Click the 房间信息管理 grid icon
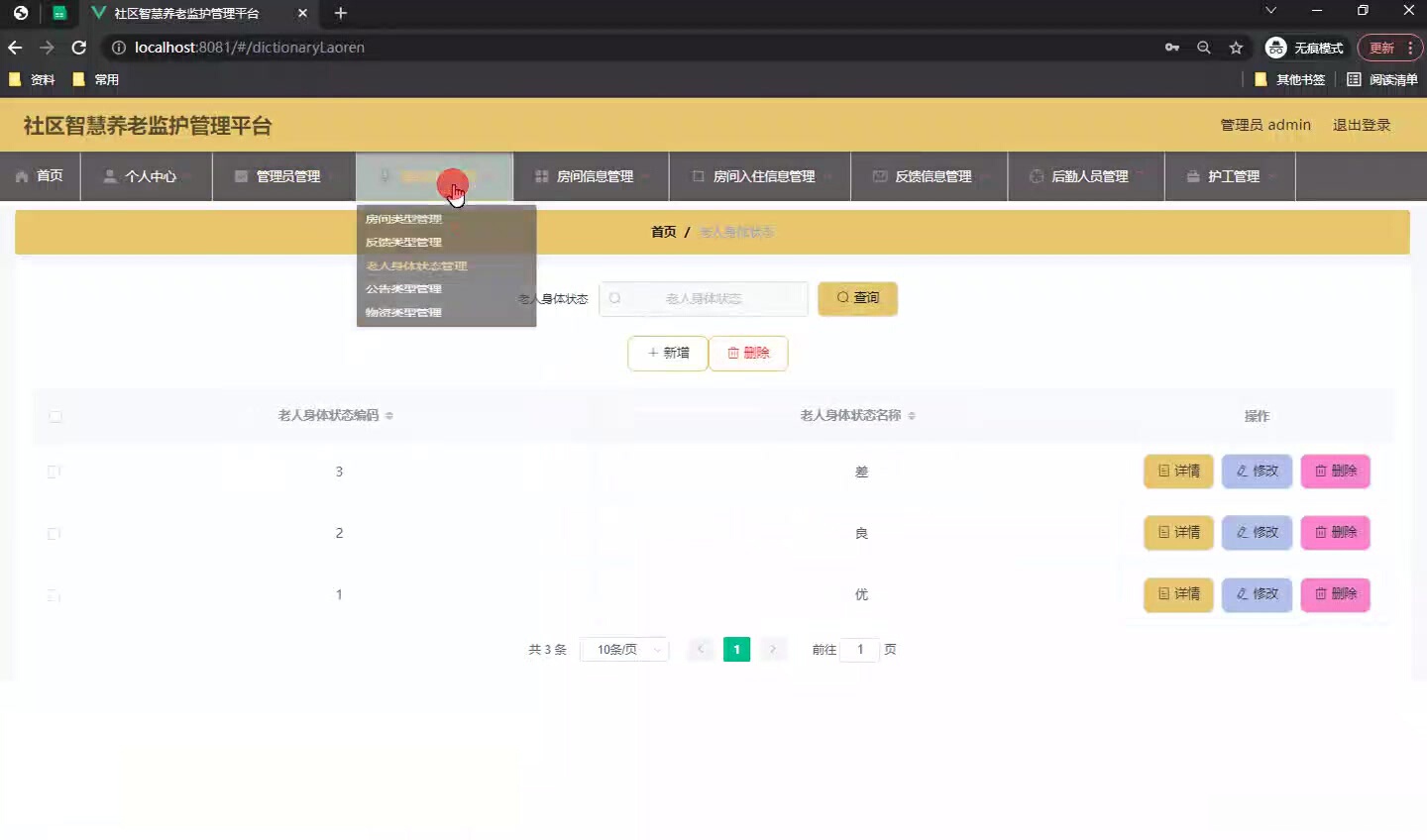This screenshot has width=1427, height=840. 541,176
